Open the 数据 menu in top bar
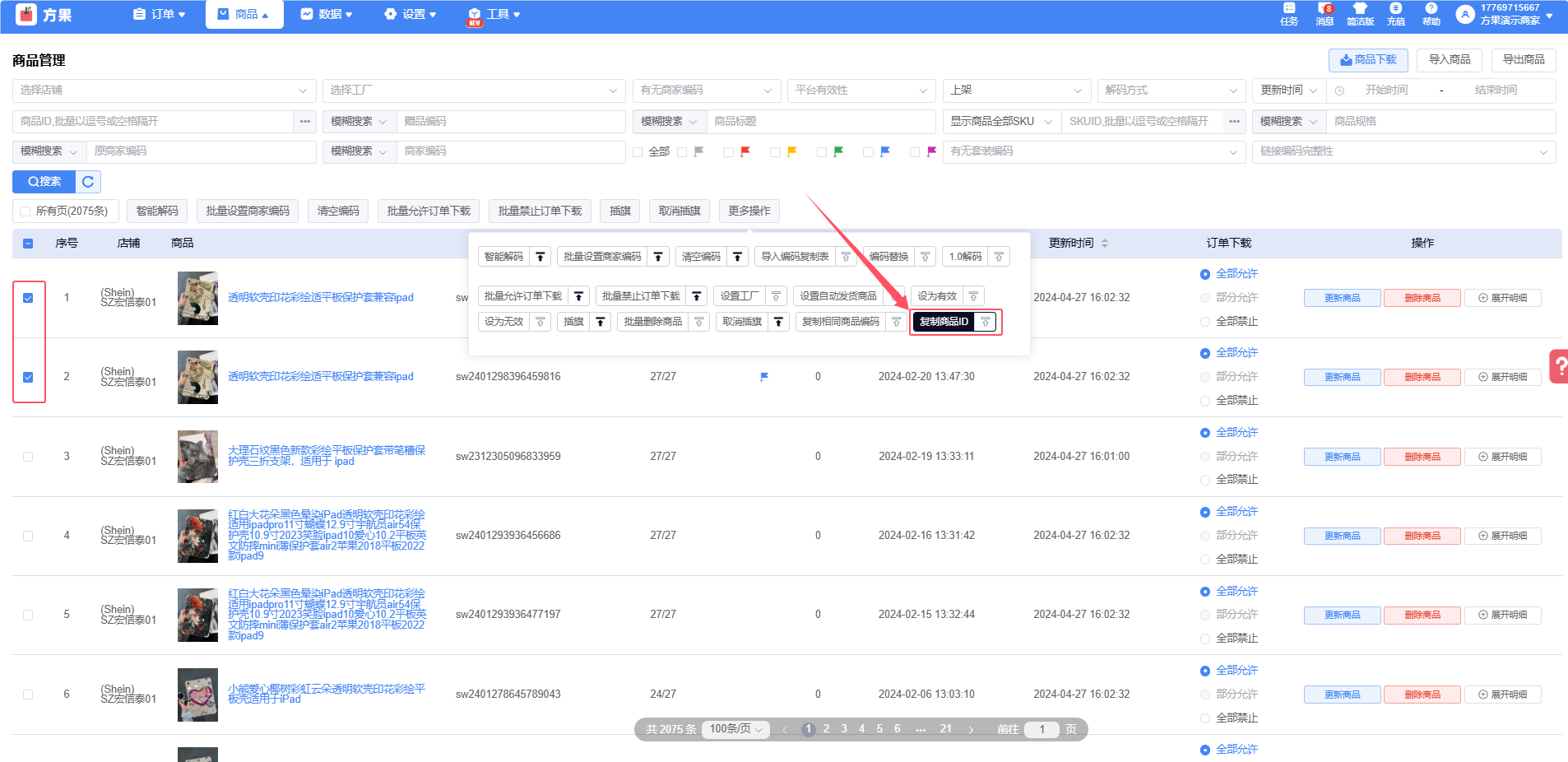 tap(327, 14)
